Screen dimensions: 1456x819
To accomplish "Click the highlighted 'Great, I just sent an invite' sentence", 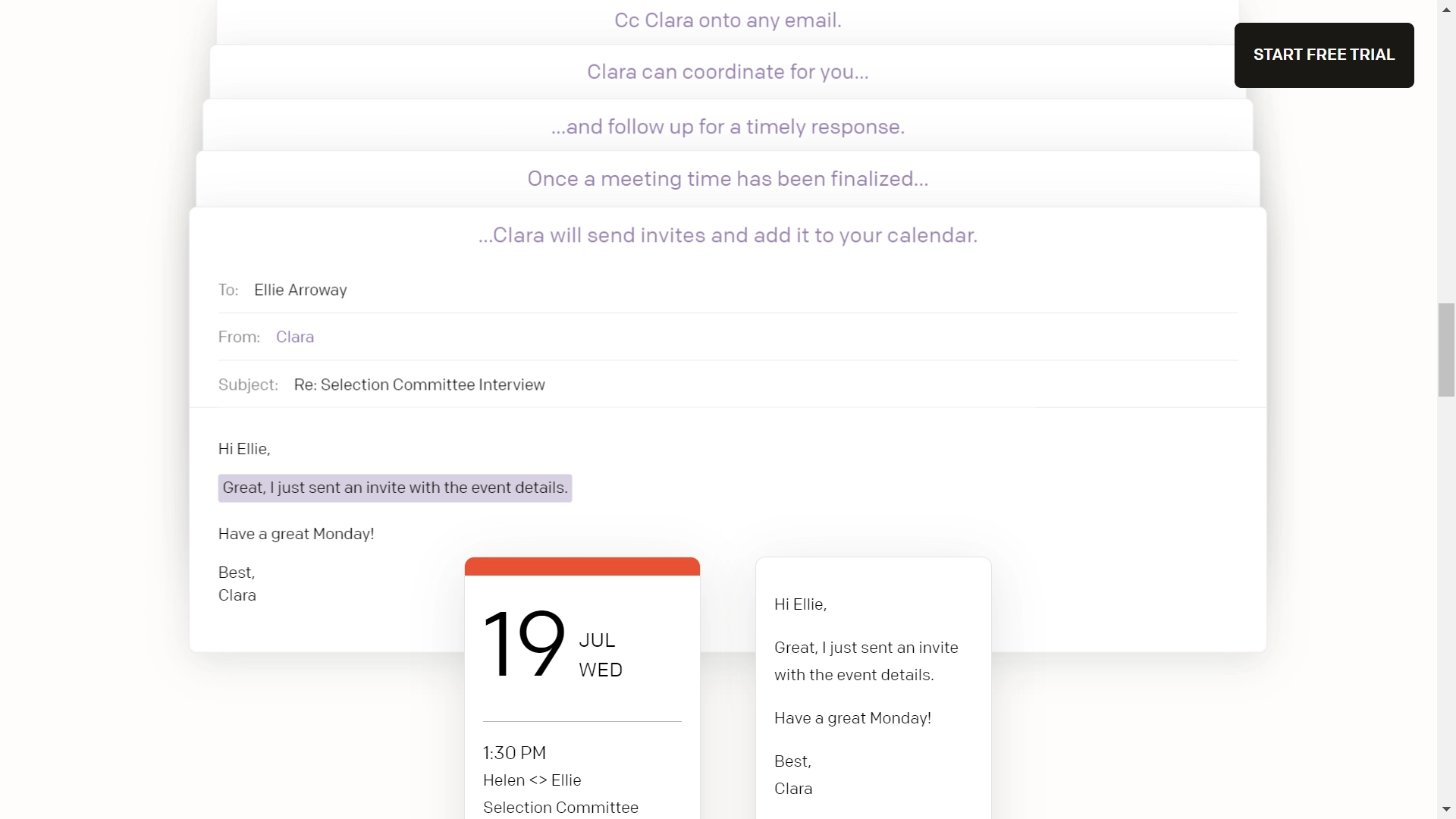I will tap(394, 488).
